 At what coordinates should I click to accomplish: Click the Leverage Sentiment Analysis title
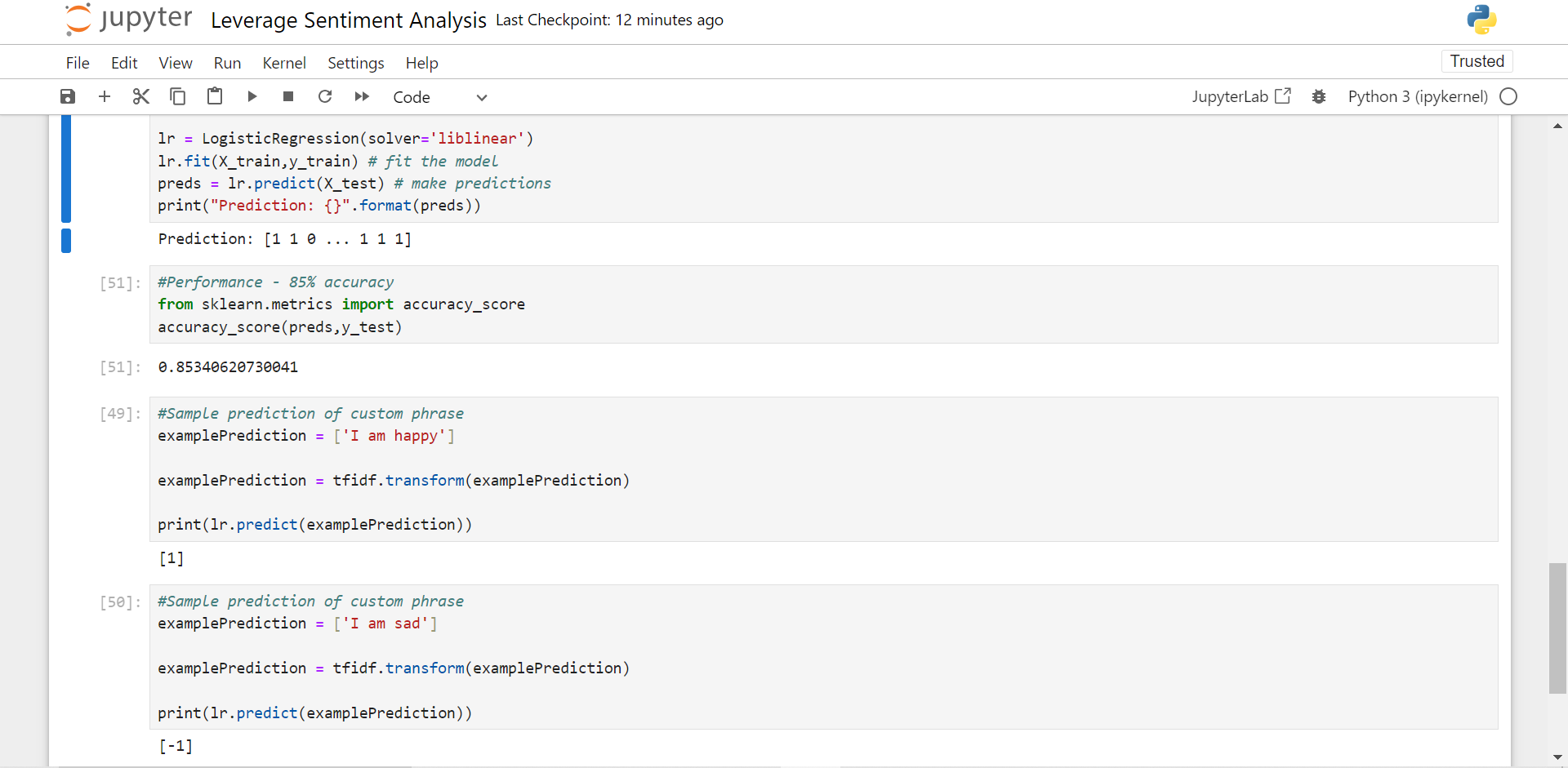click(x=349, y=20)
